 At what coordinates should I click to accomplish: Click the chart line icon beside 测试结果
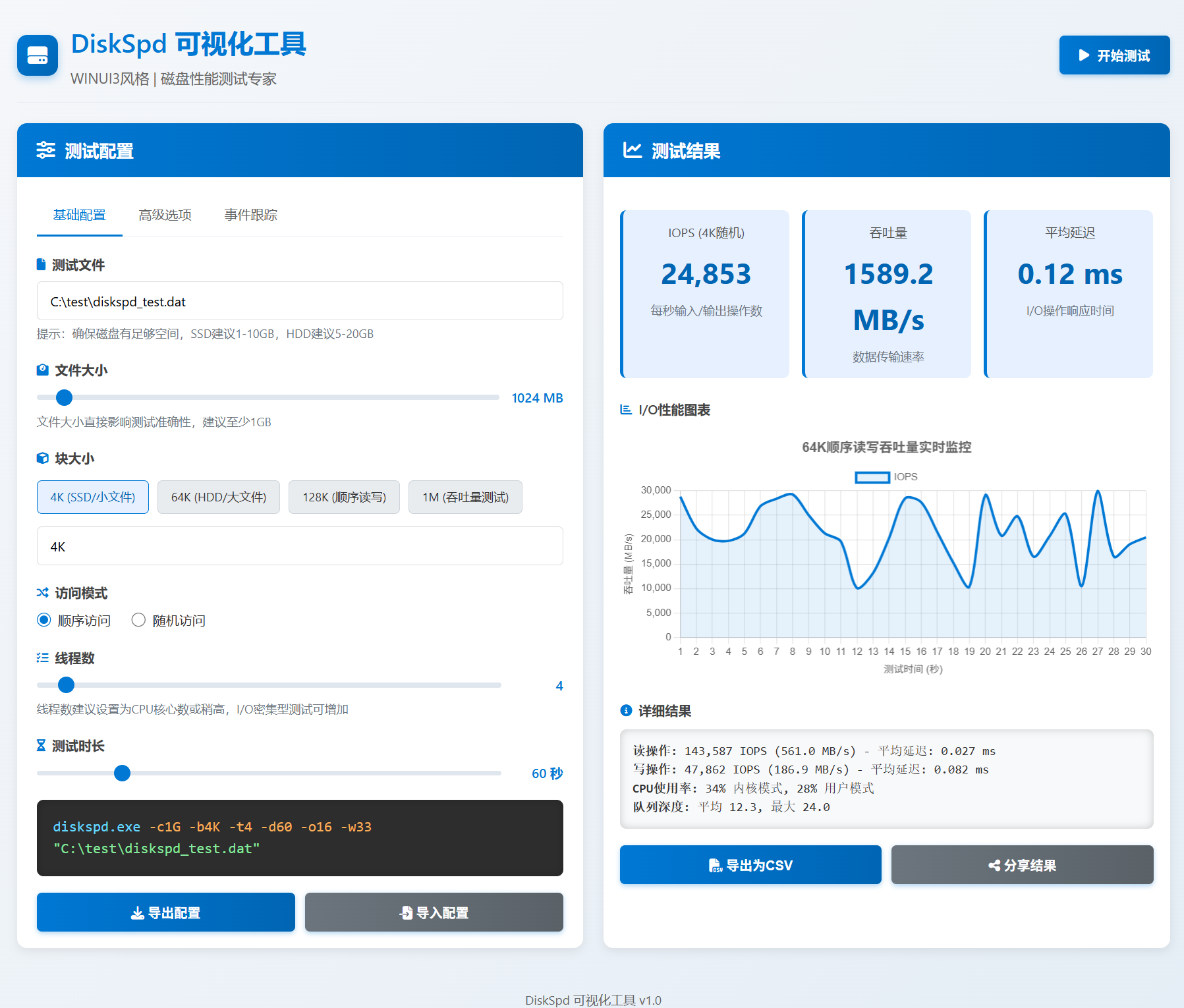tap(633, 150)
